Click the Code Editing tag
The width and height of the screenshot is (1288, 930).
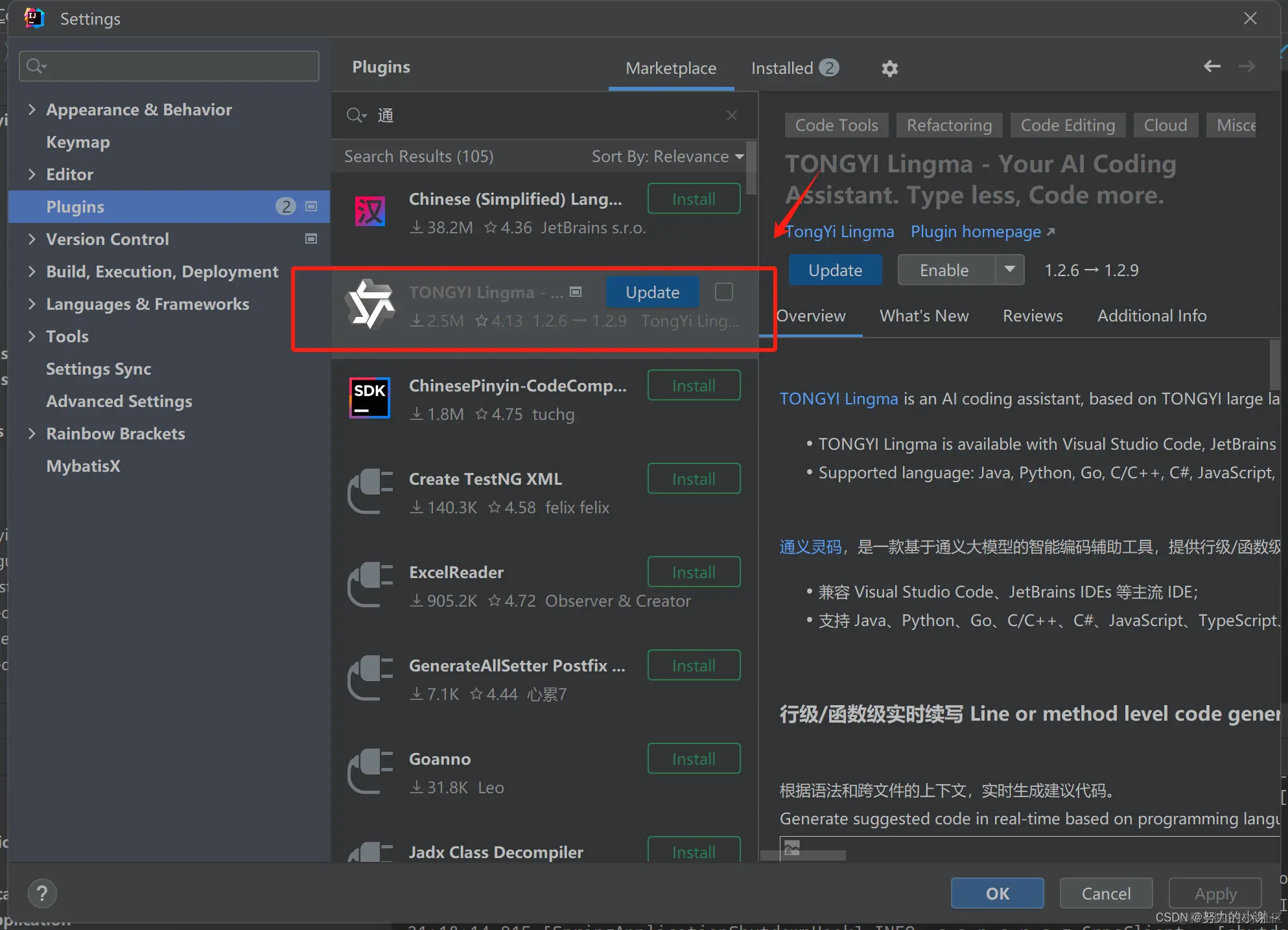(1068, 125)
